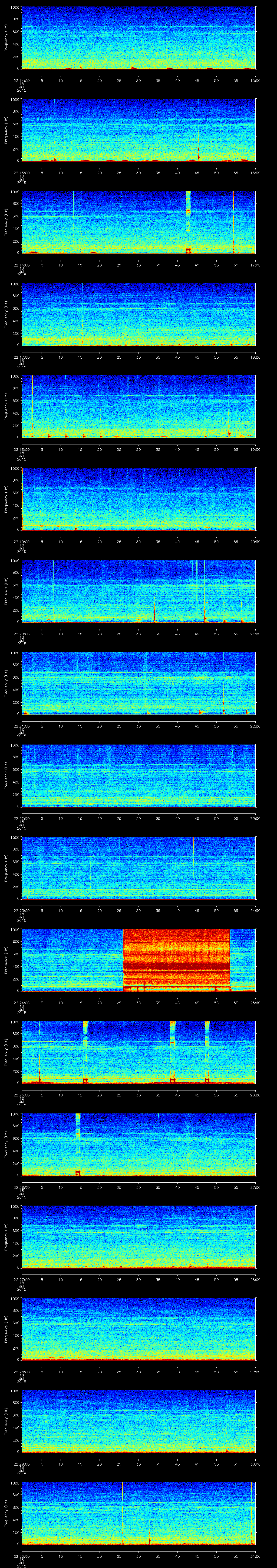Click the vertical column near 16s in 22:25 spectrogram
277x1568 pixels.
85,1052
